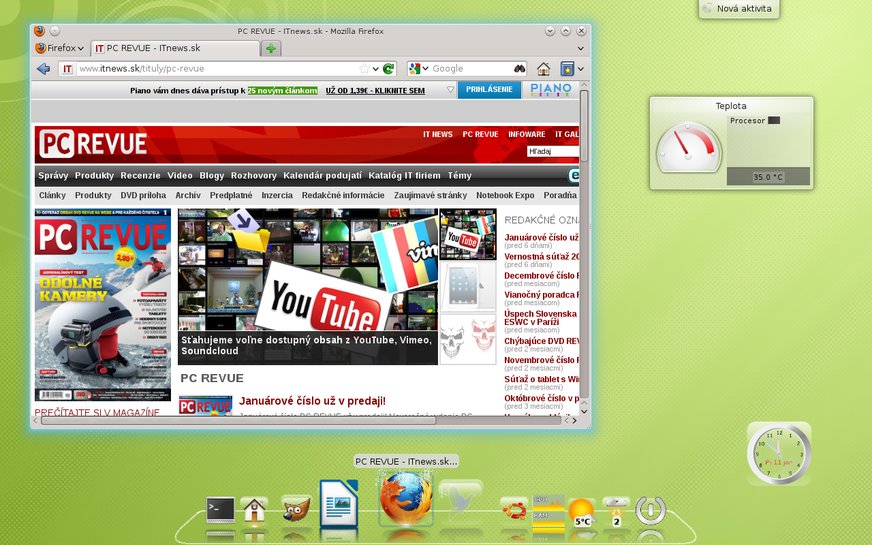Click the PIANO logo in the banner

[x=551, y=90]
